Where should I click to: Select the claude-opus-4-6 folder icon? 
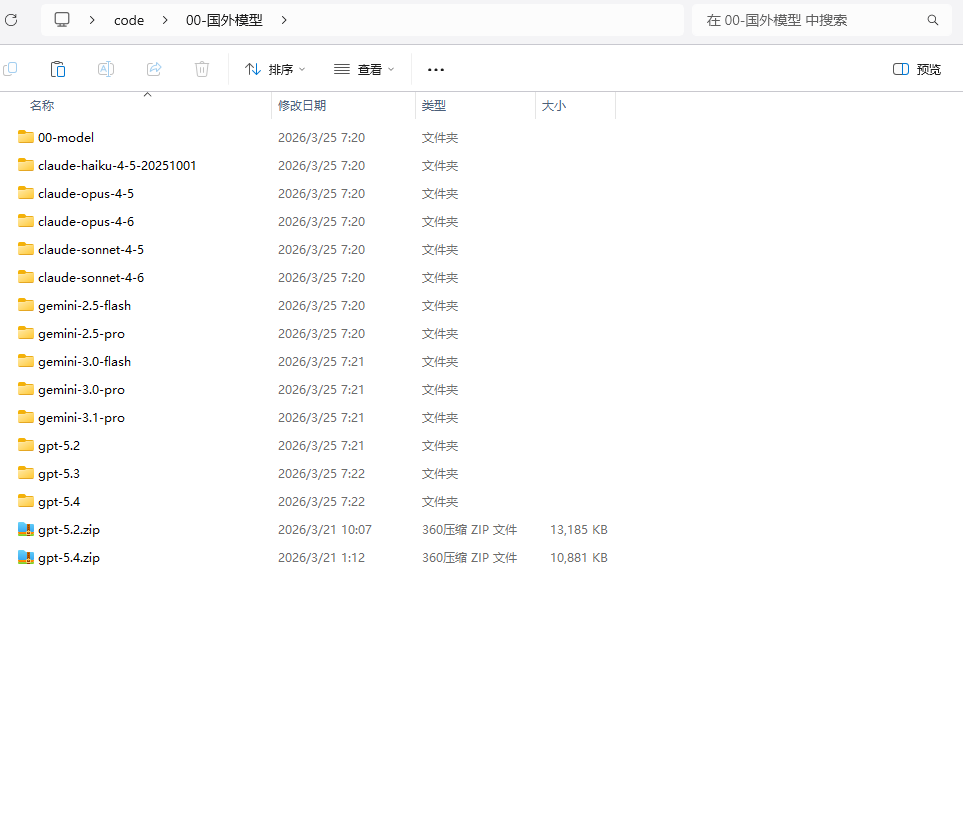(x=26, y=221)
